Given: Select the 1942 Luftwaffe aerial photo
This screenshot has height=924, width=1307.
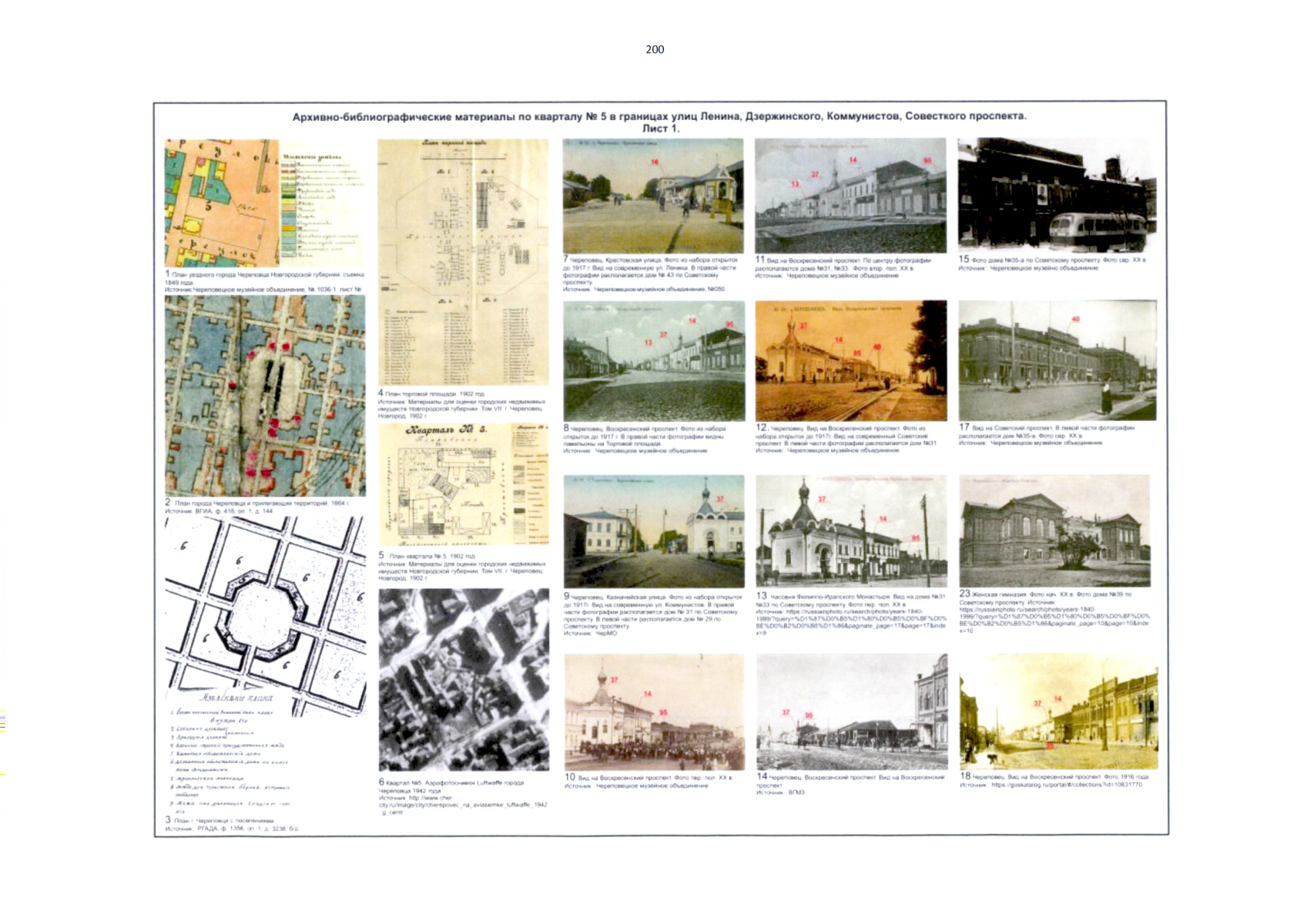Looking at the screenshot, I should tap(464, 680).
